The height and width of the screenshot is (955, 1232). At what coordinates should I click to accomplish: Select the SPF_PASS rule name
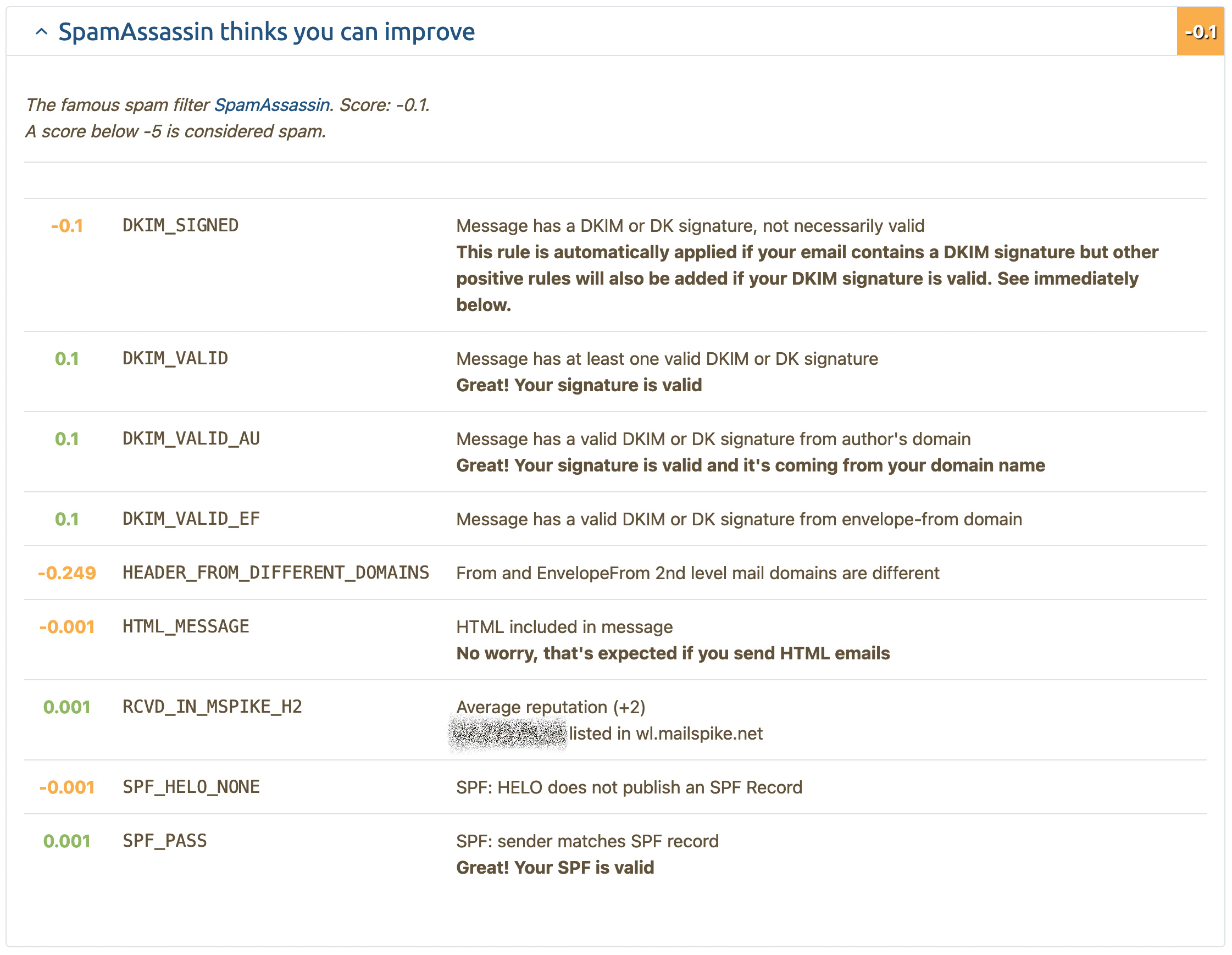click(165, 841)
